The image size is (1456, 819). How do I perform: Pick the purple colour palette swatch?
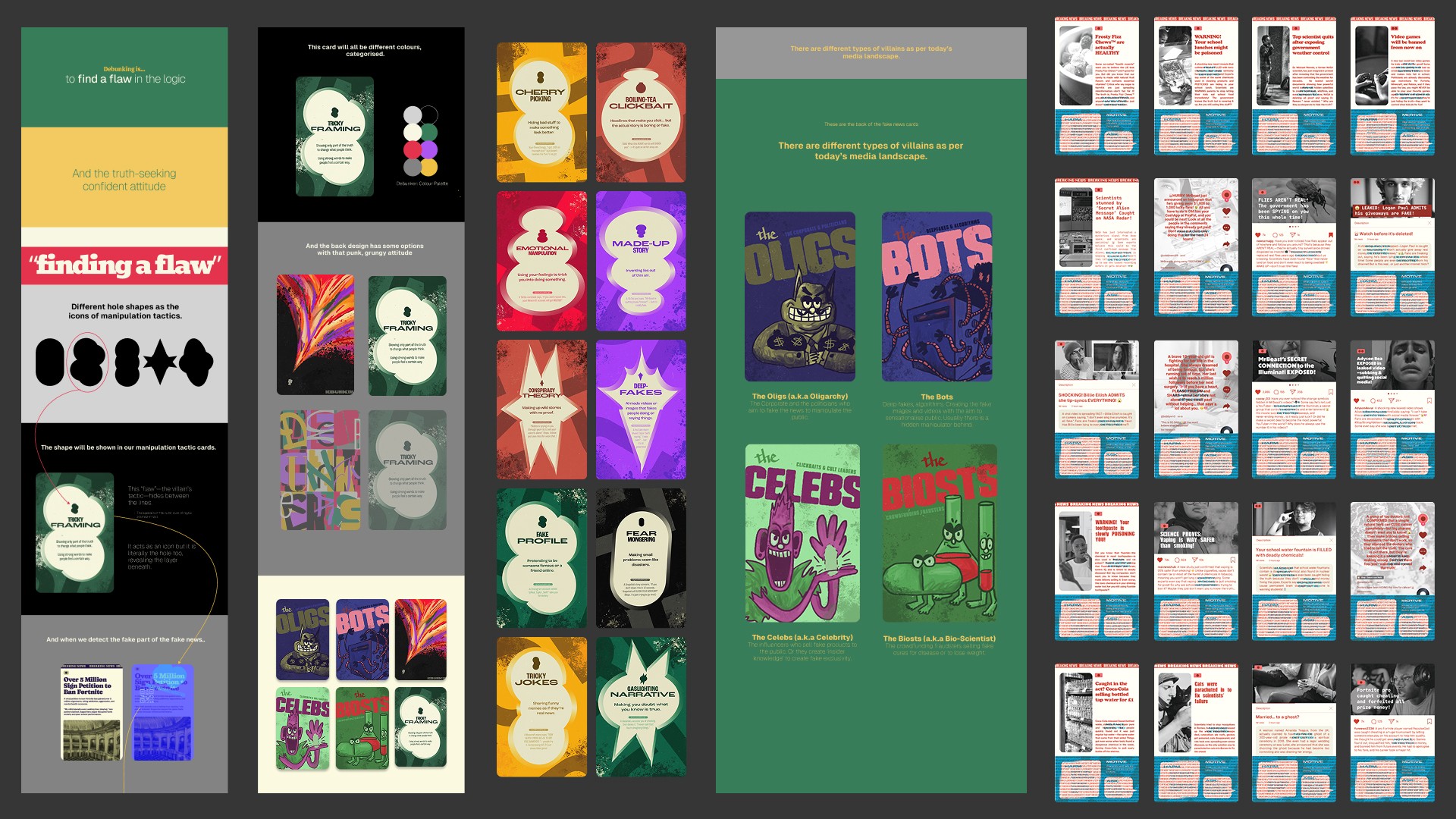pos(429,149)
